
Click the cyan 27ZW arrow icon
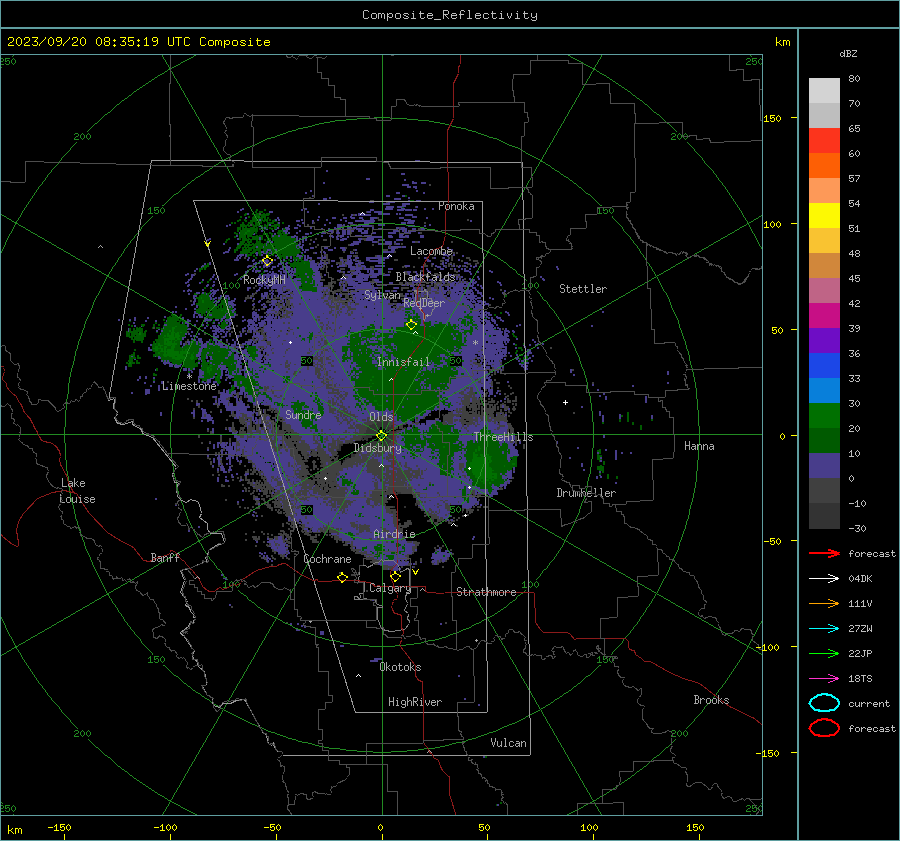coord(824,629)
